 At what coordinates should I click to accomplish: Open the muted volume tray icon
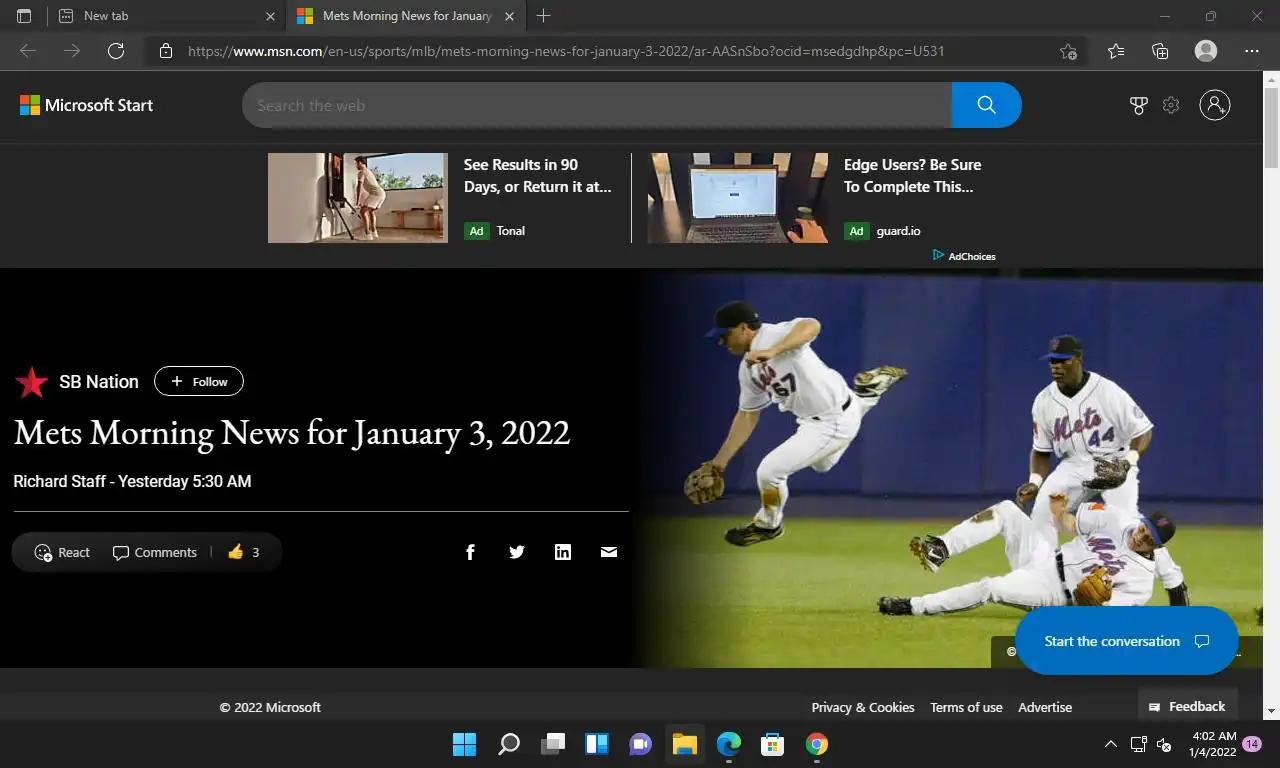point(1163,744)
